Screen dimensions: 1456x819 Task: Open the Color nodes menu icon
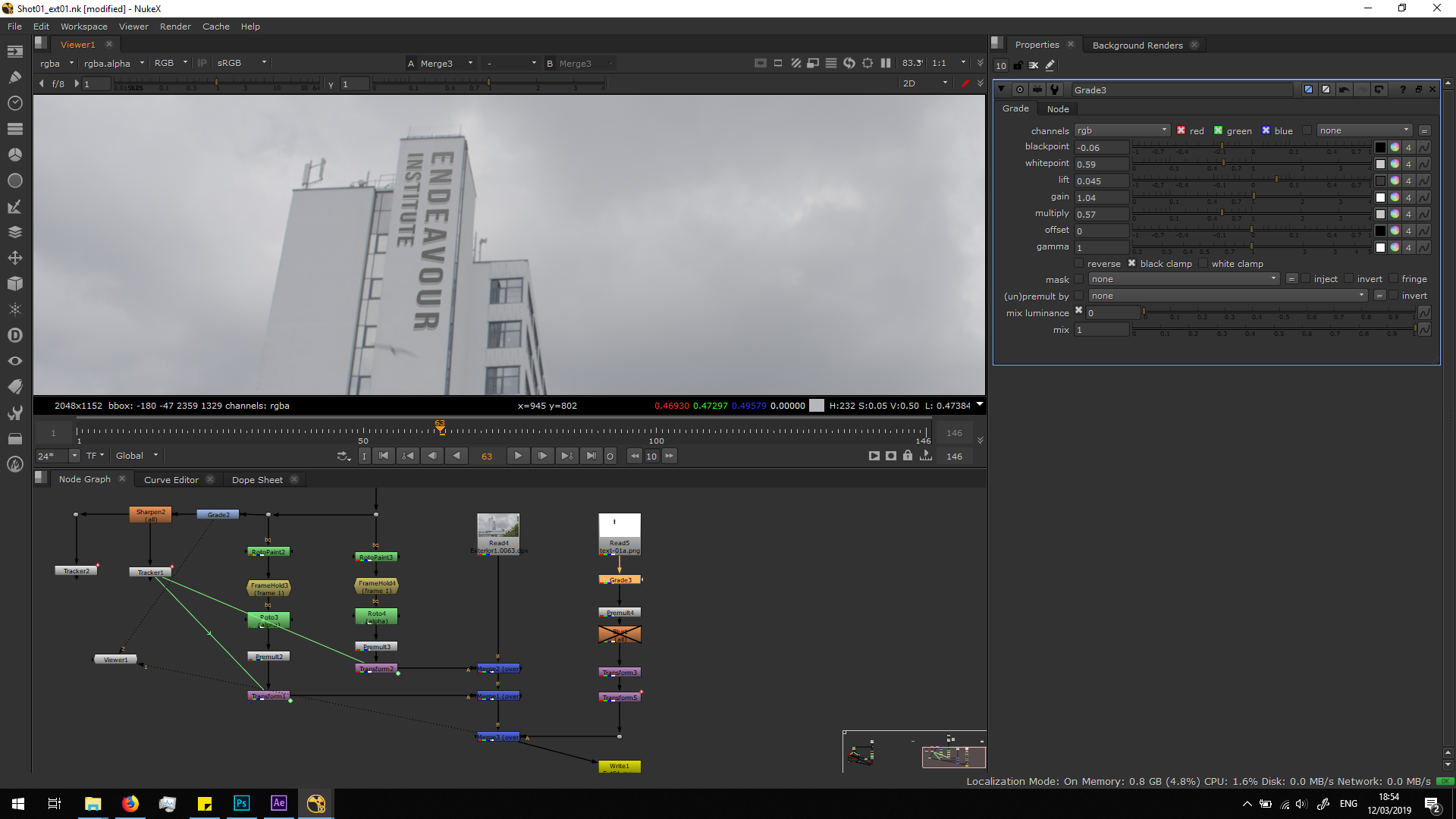[x=15, y=154]
